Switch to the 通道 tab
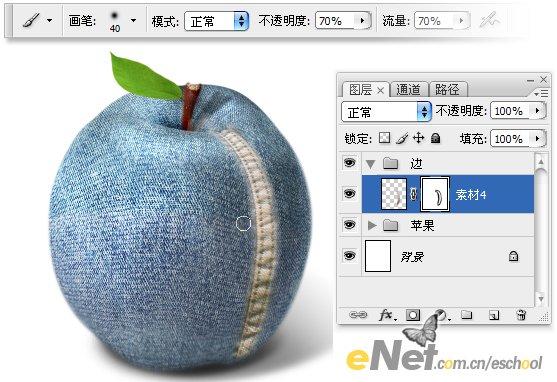This screenshot has width=557, height=382. (408, 90)
